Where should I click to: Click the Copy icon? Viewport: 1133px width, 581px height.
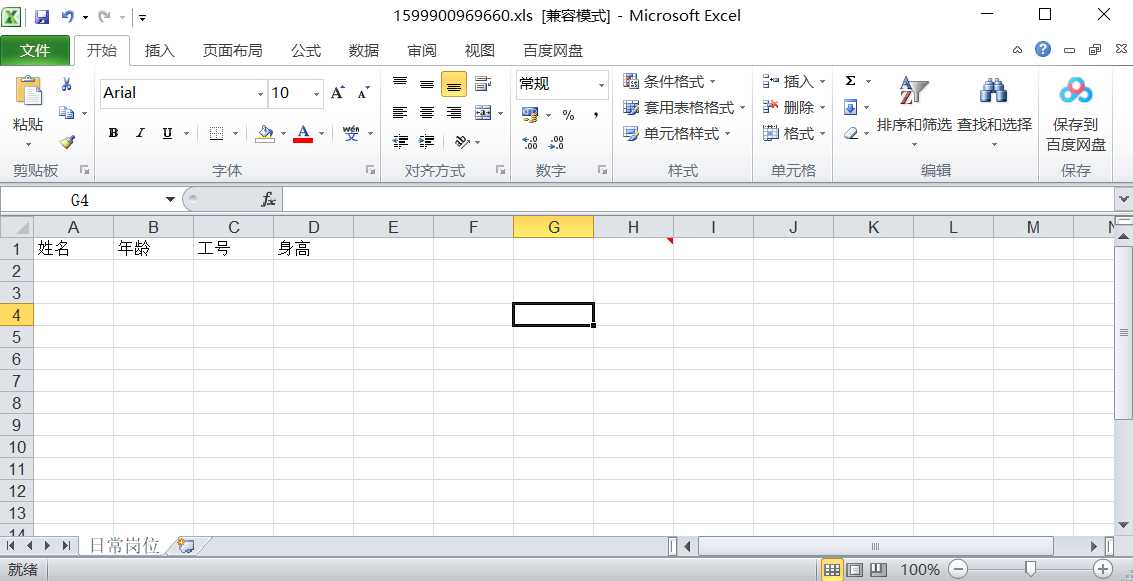click(x=66, y=113)
